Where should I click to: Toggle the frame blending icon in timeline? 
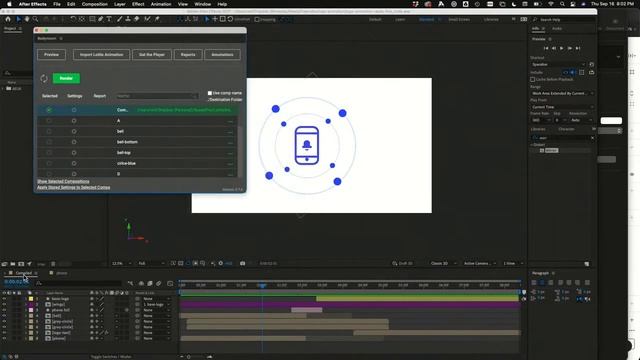pos(150,283)
